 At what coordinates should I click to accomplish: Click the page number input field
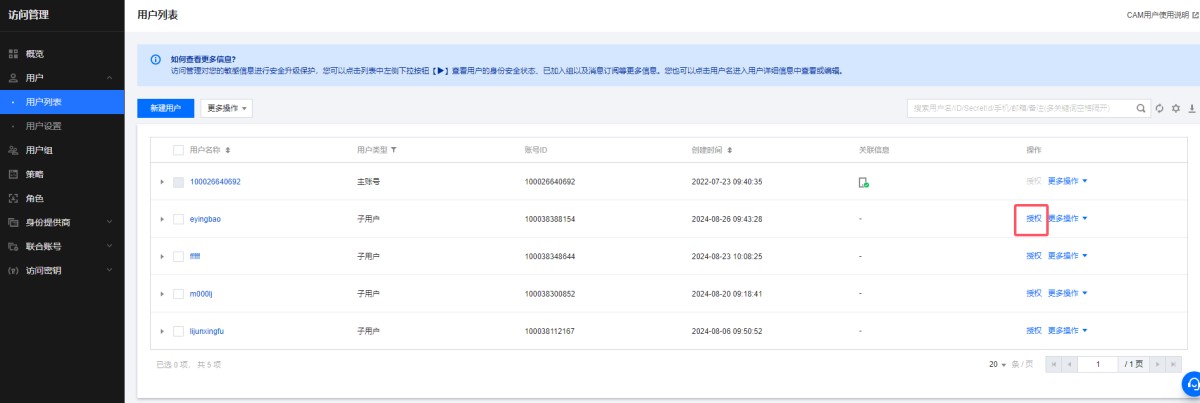click(x=1097, y=364)
